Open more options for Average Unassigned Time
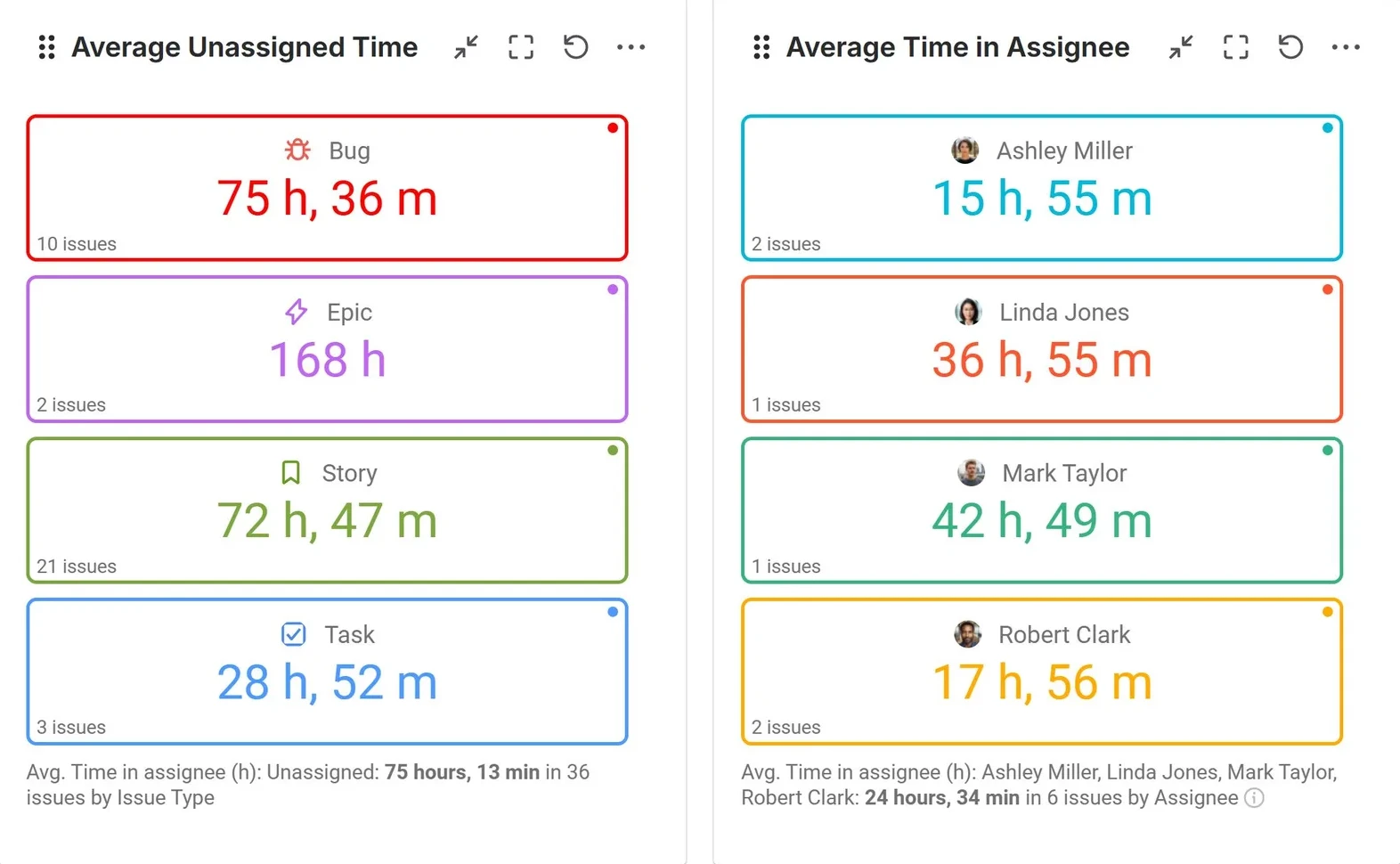Viewport: 1400px width, 864px height. tap(631, 47)
